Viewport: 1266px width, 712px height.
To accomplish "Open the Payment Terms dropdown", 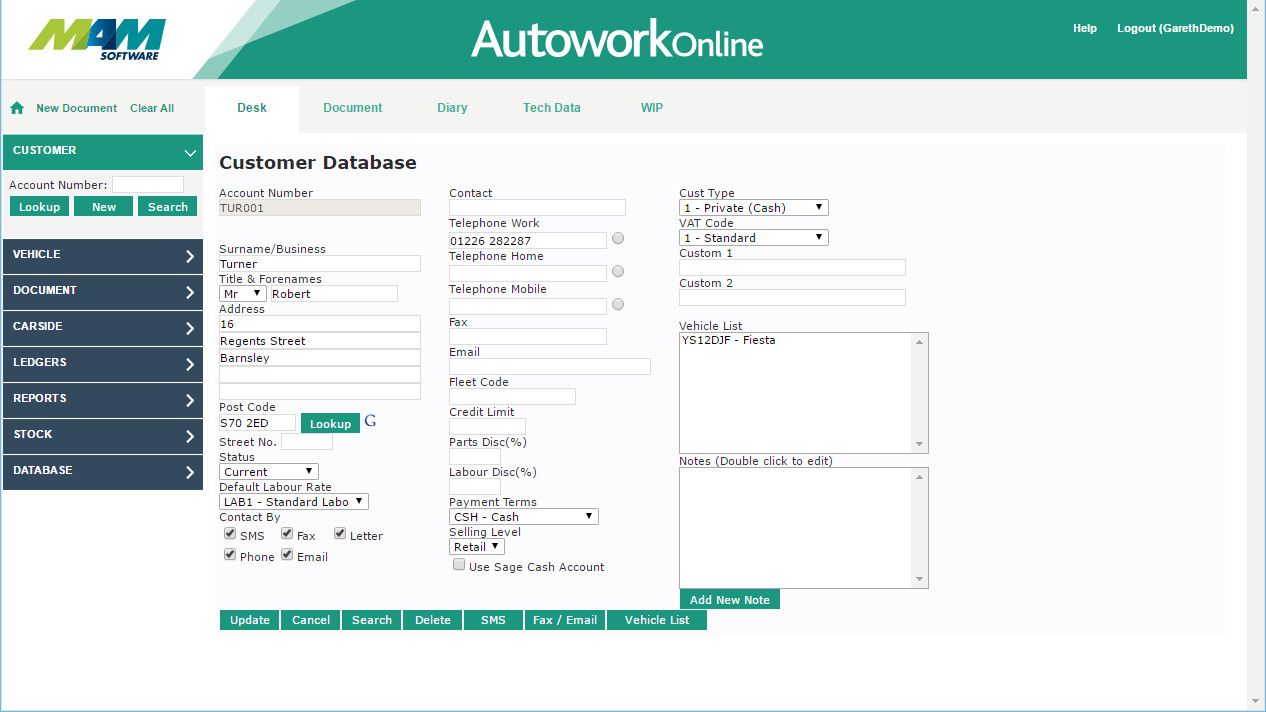I will (523, 517).
